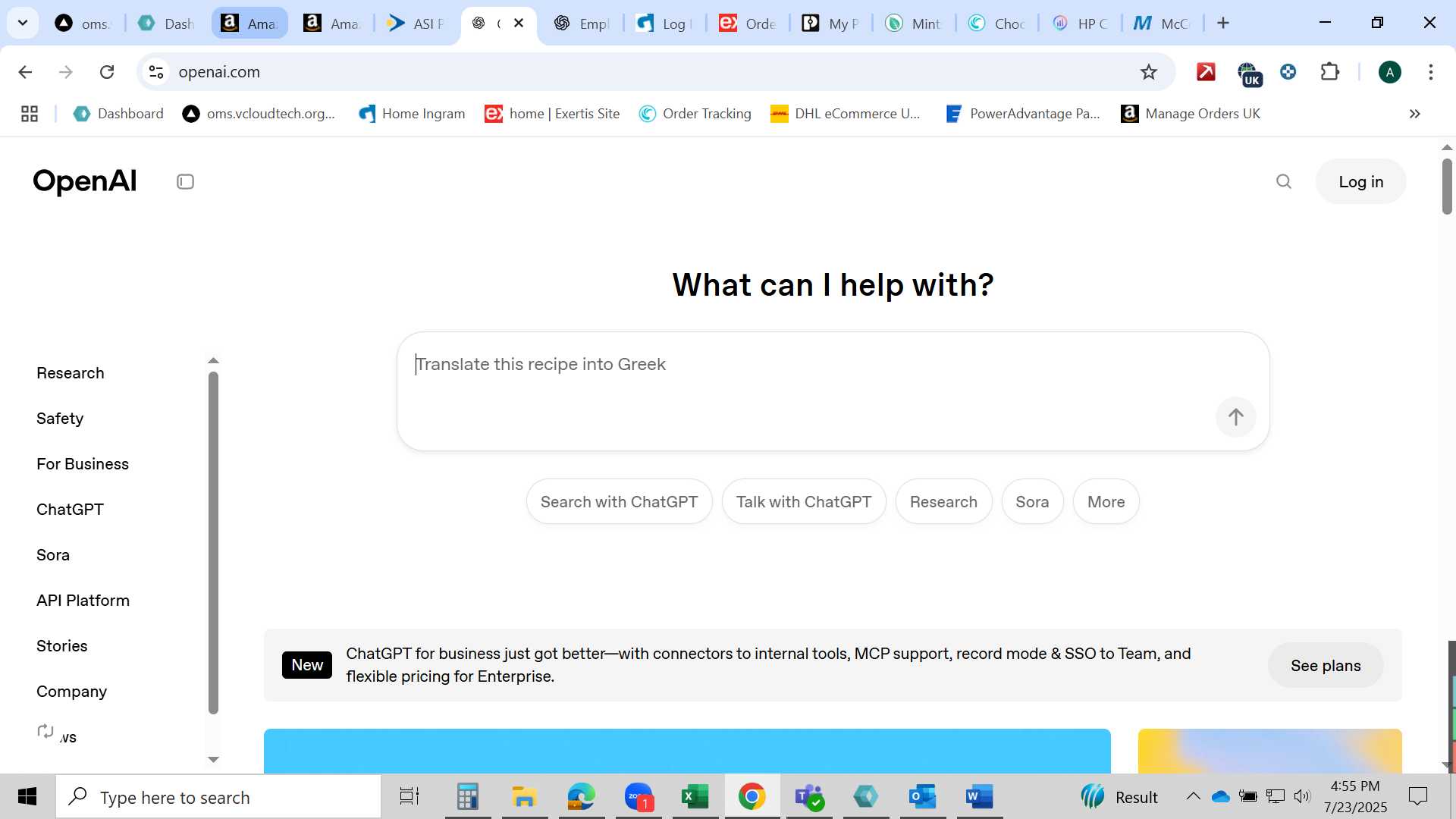1456x819 pixels.
Task: Click Search with ChatGPT chip
Action: pos(619,502)
